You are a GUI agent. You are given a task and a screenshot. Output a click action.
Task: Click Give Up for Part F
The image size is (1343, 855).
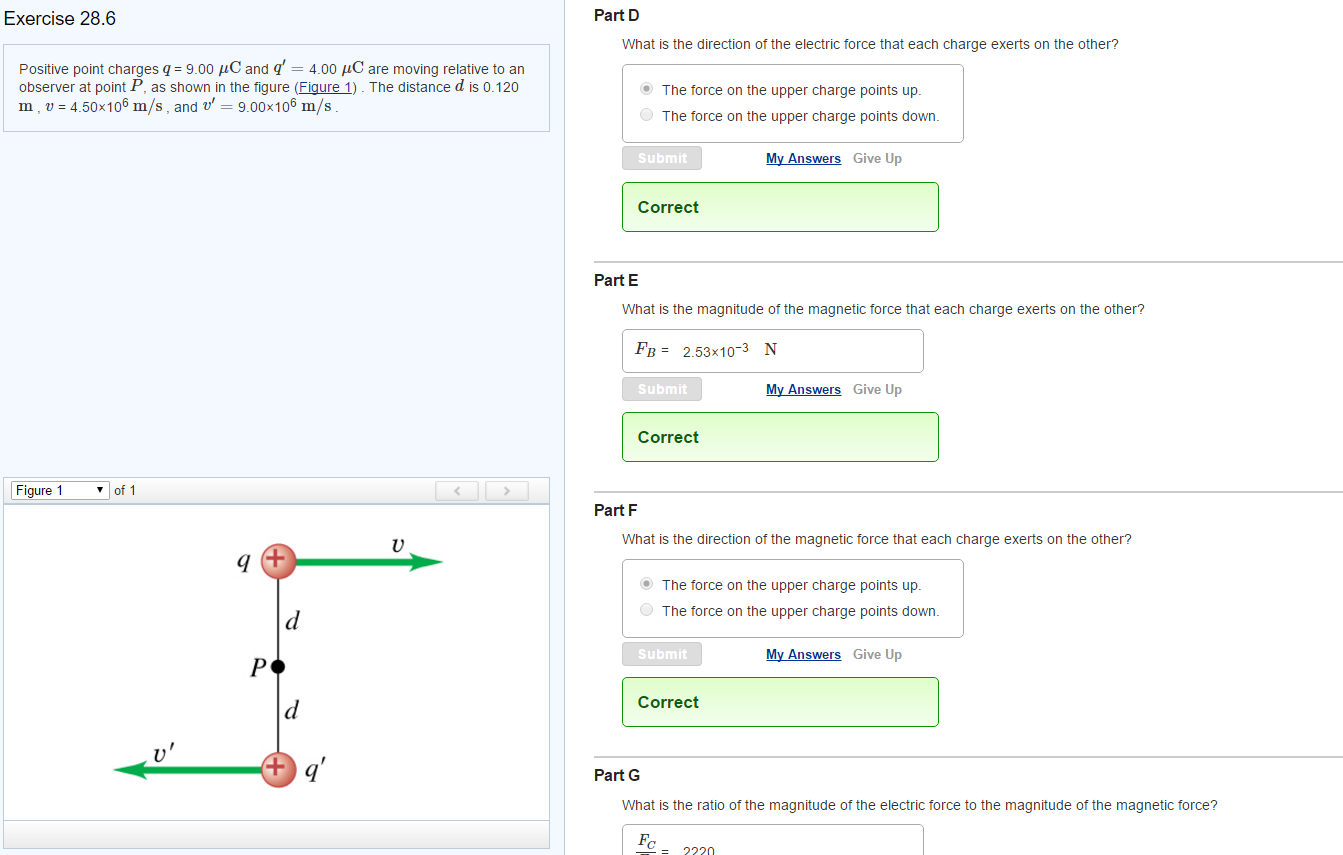point(877,653)
